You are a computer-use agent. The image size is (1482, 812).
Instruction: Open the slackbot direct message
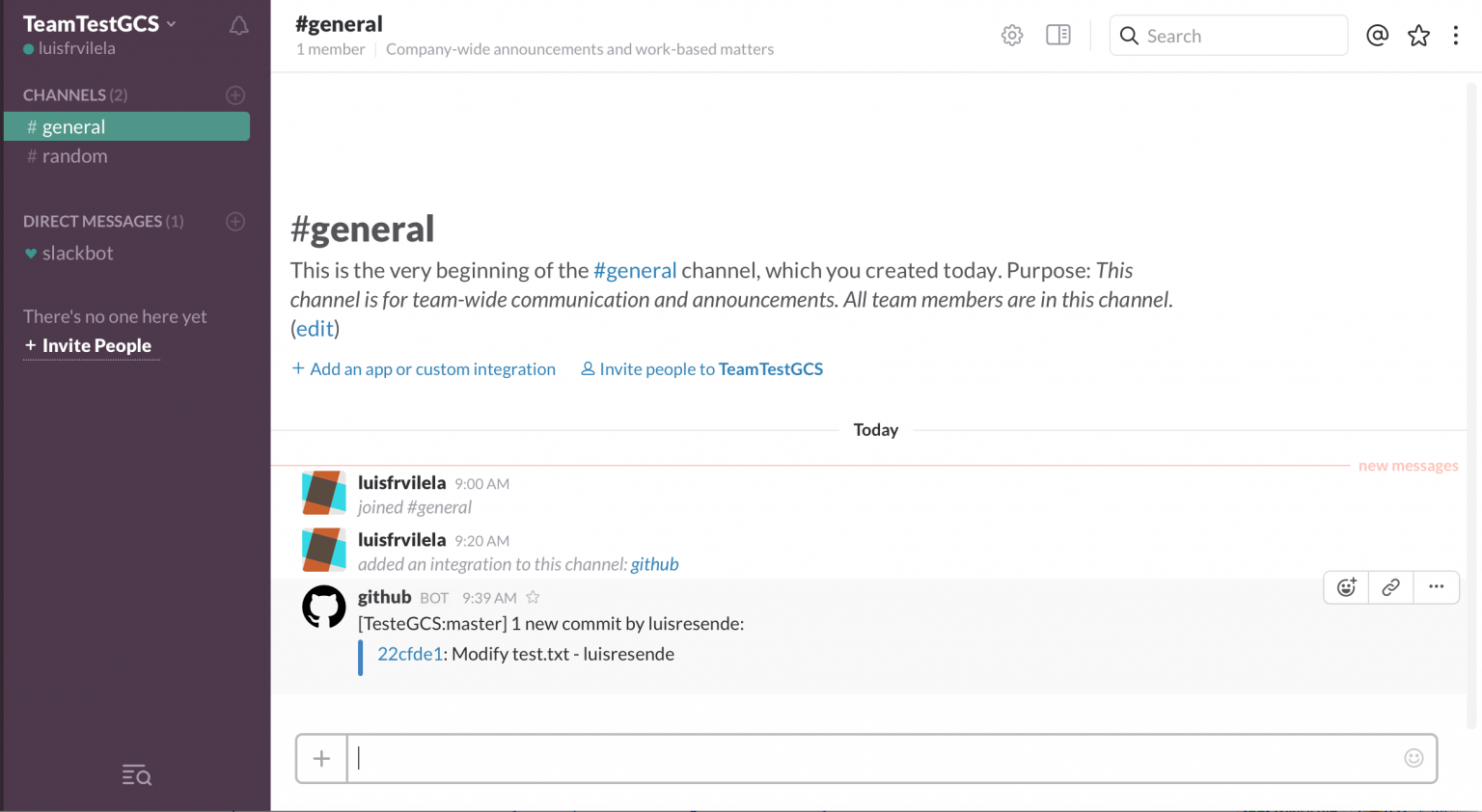point(79,253)
